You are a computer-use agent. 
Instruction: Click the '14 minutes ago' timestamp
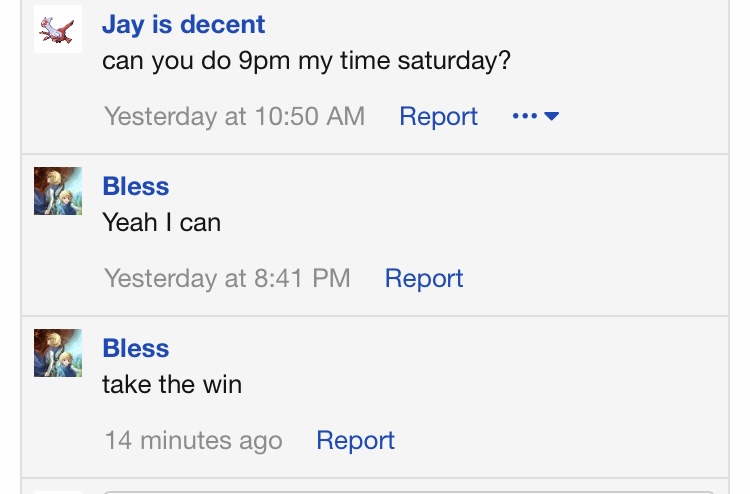click(194, 440)
